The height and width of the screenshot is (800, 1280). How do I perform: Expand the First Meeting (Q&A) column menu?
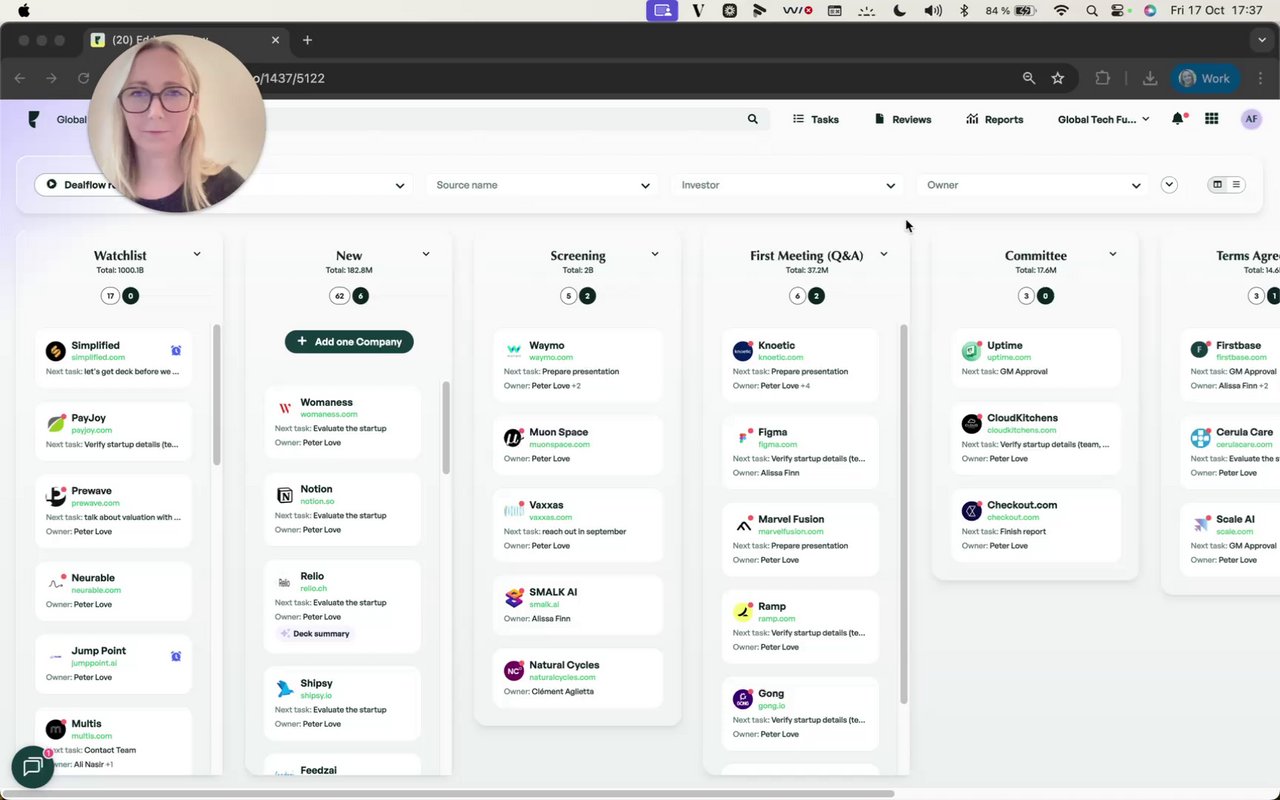(x=884, y=254)
